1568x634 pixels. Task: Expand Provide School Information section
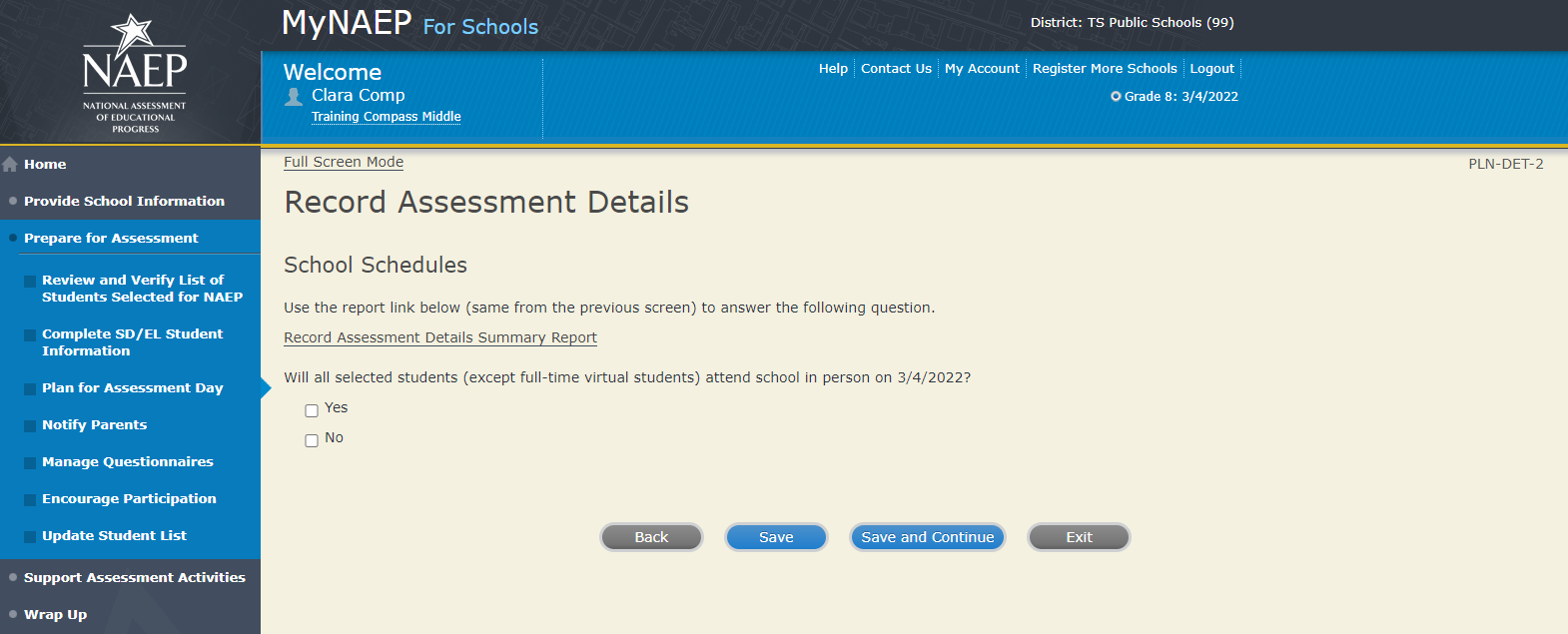coord(124,201)
